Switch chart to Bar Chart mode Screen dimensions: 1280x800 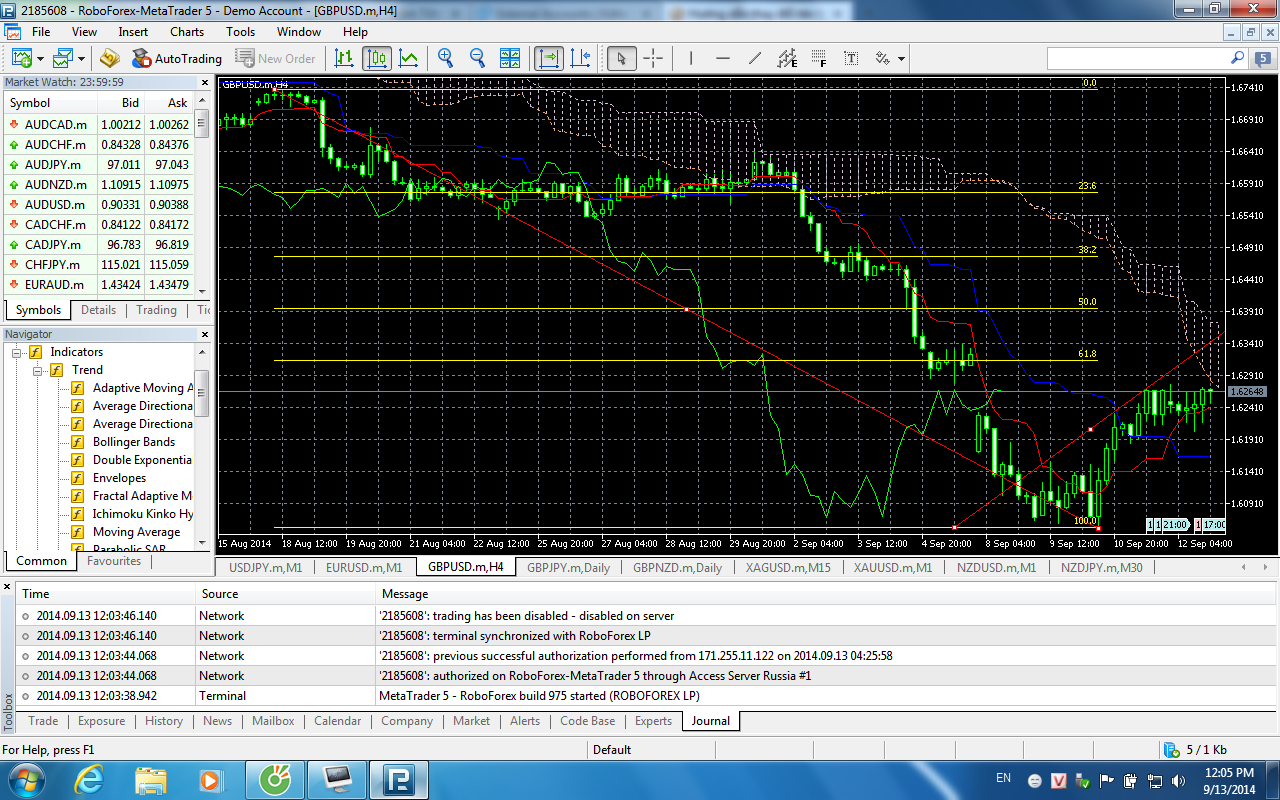343,58
